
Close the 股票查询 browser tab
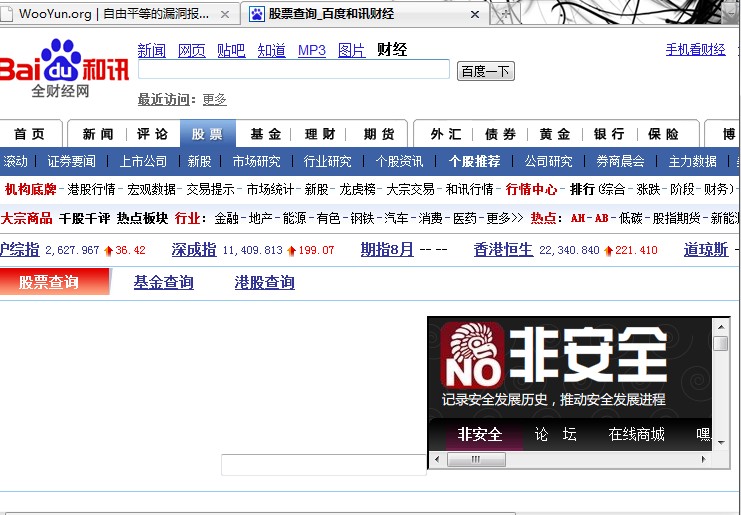point(475,15)
